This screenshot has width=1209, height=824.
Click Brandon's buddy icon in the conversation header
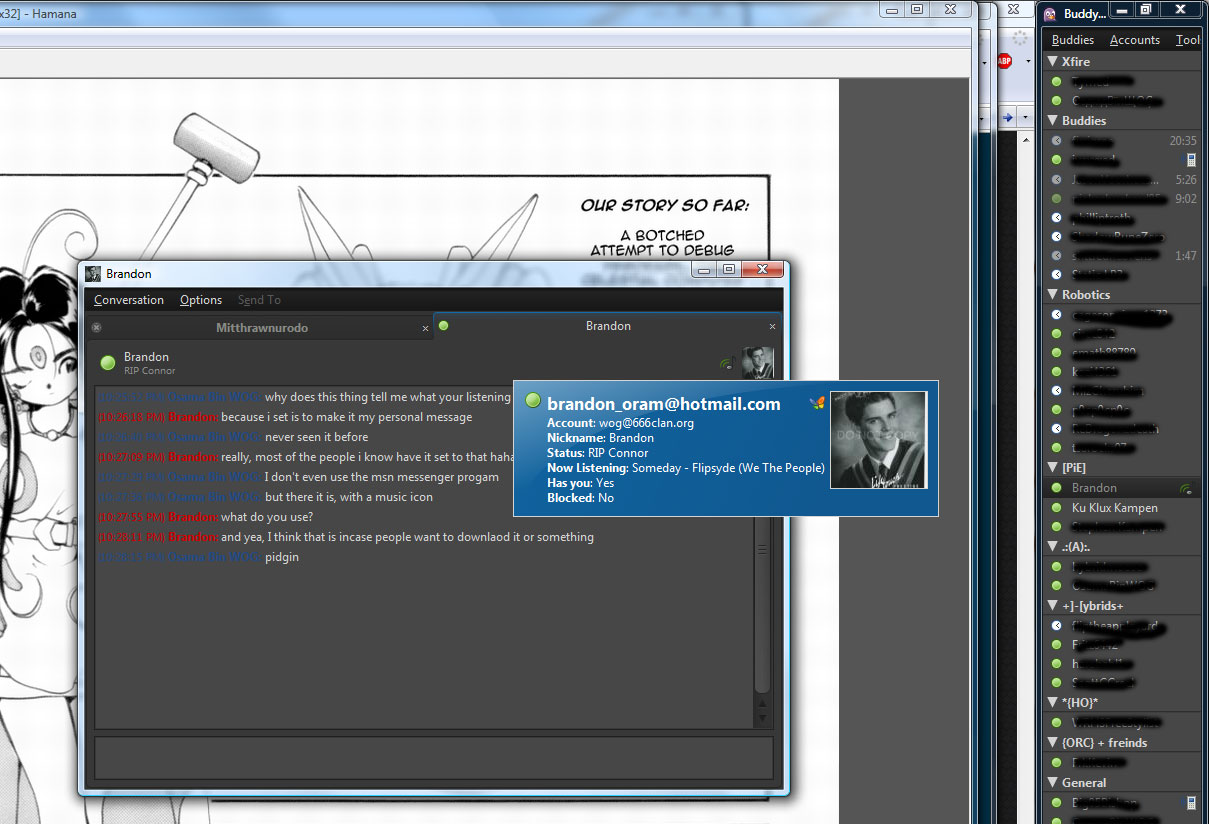pyautogui.click(x=757, y=363)
